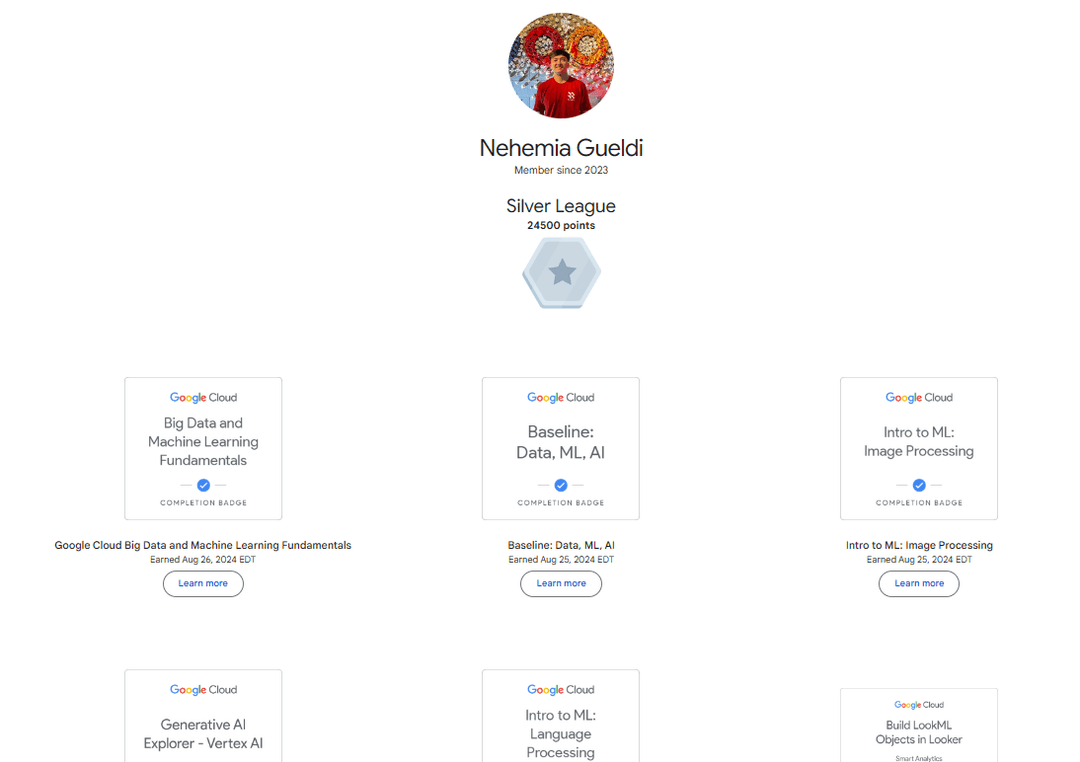This screenshot has height=762, width=1080.
Task: Click blue checkmark on Baseline badge
Action: click(x=561, y=485)
